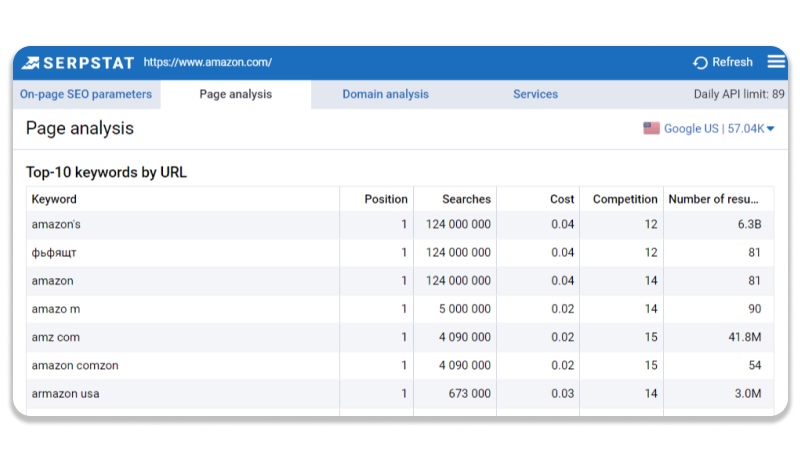Viewport: 800px width, 450px height.
Task: Click the Refresh circular arrow icon
Action: click(701, 63)
